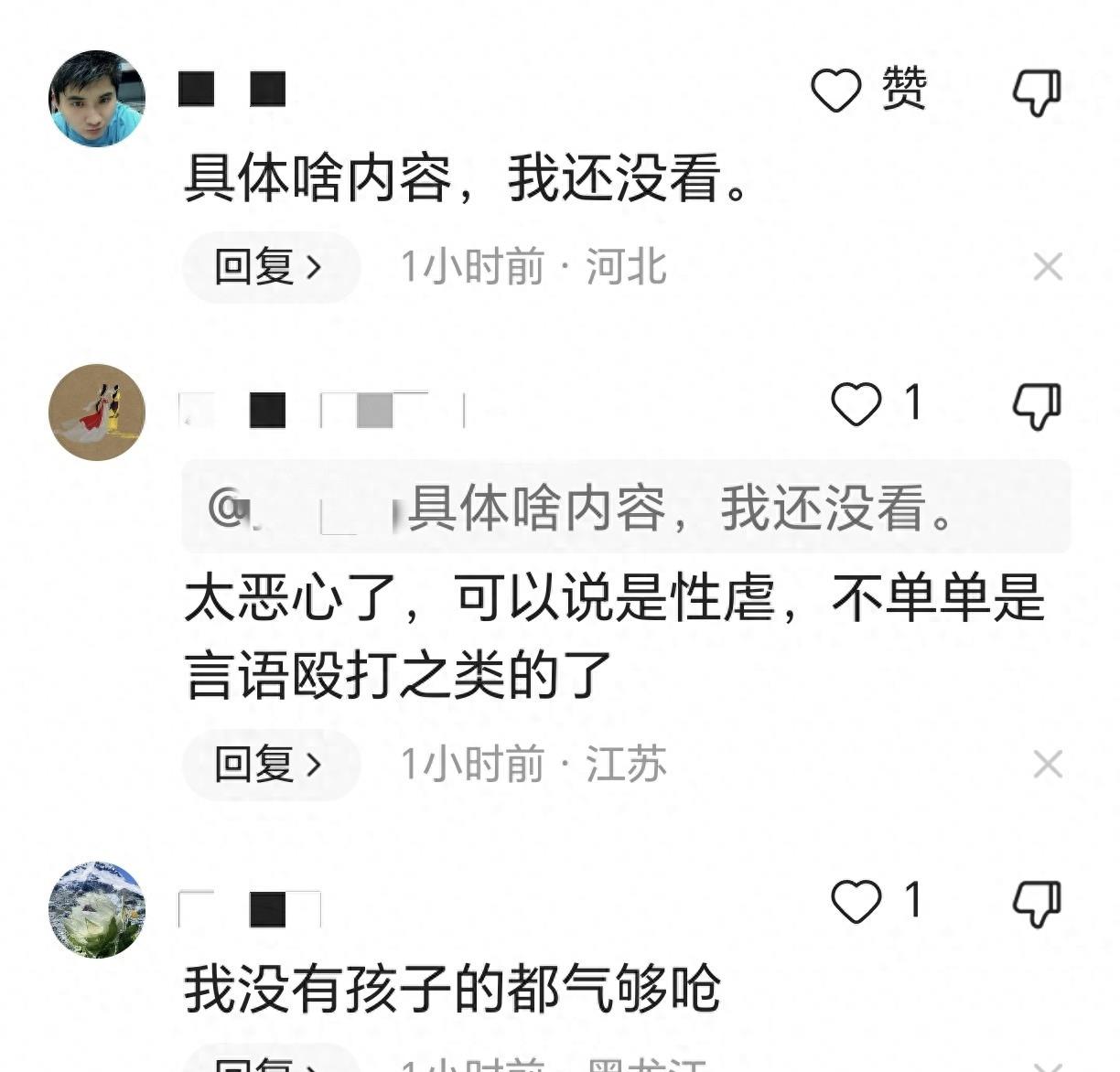1120x1072 pixels.
Task: Reply to the Jiangsu user's comment
Action: pos(271,764)
